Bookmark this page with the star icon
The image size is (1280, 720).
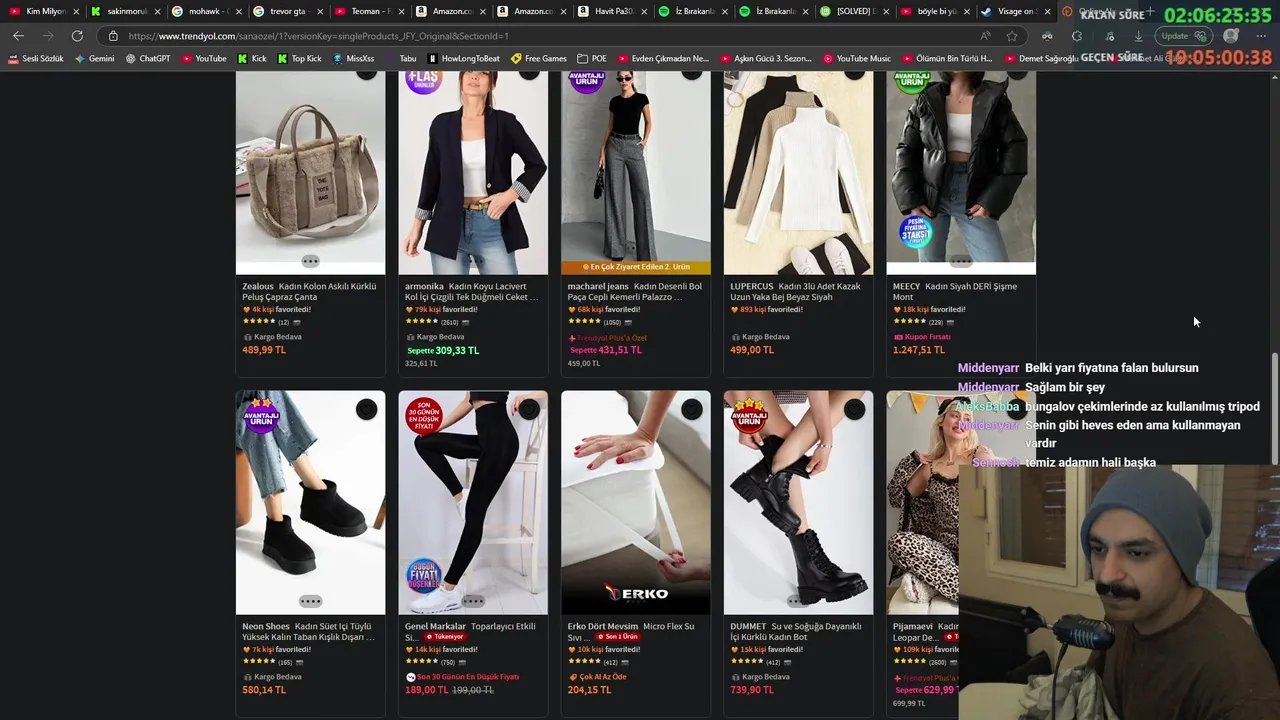click(1012, 36)
